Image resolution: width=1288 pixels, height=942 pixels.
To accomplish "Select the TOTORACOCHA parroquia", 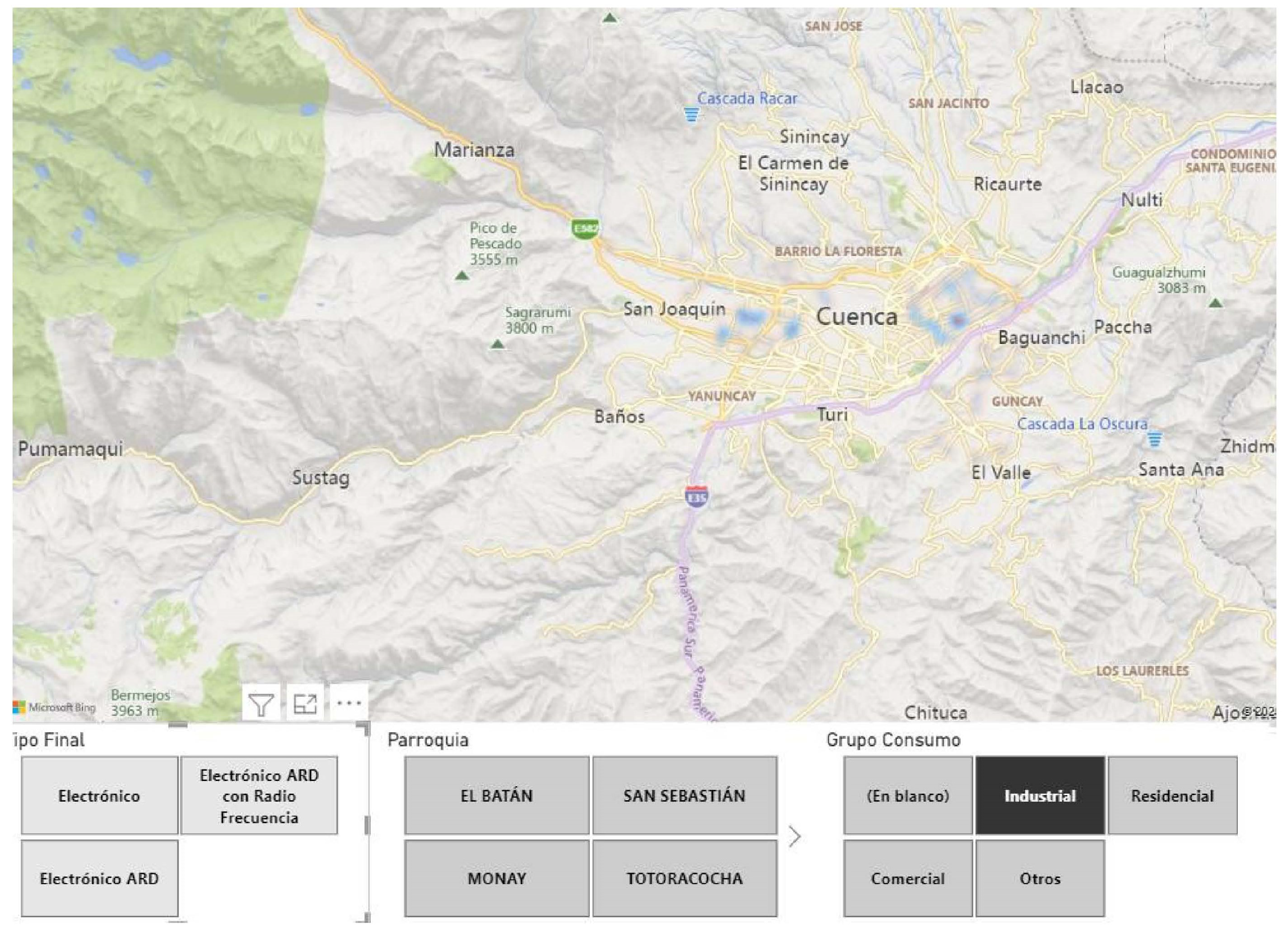I will click(x=684, y=879).
